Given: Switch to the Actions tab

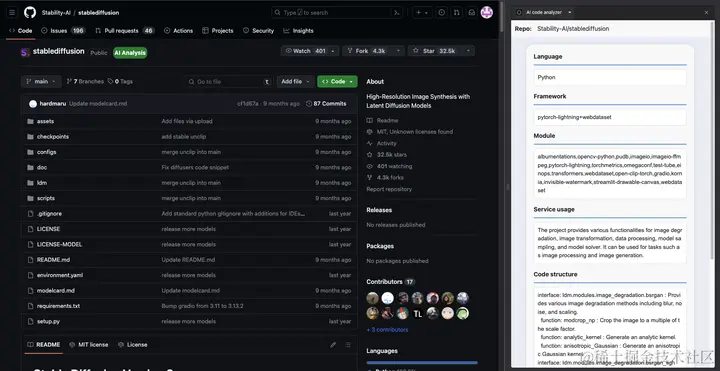Looking at the screenshot, I should pyautogui.click(x=178, y=31).
